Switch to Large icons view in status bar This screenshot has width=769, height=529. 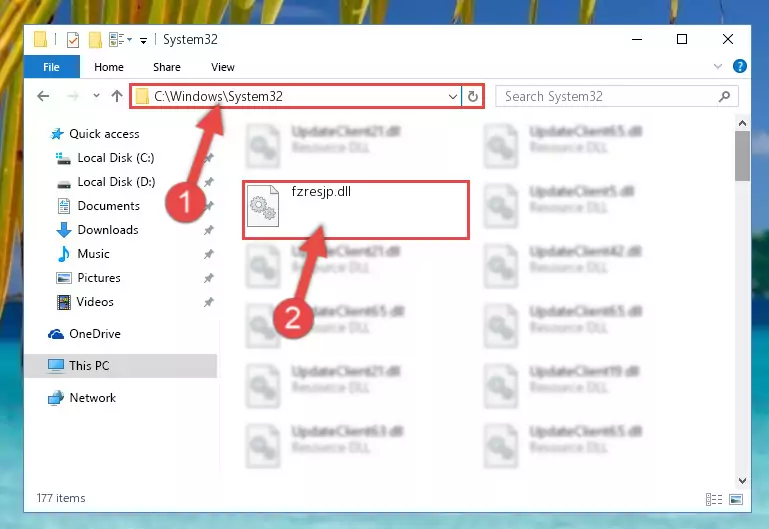[x=736, y=499]
